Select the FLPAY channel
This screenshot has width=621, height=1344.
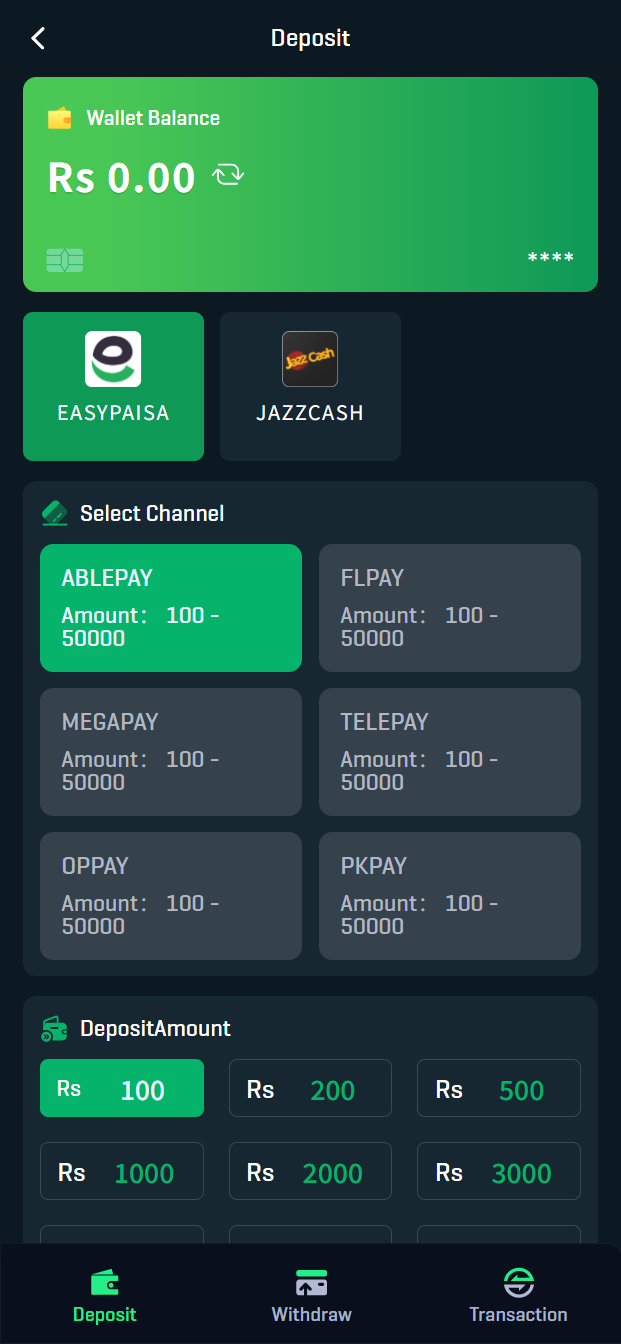[x=450, y=608]
